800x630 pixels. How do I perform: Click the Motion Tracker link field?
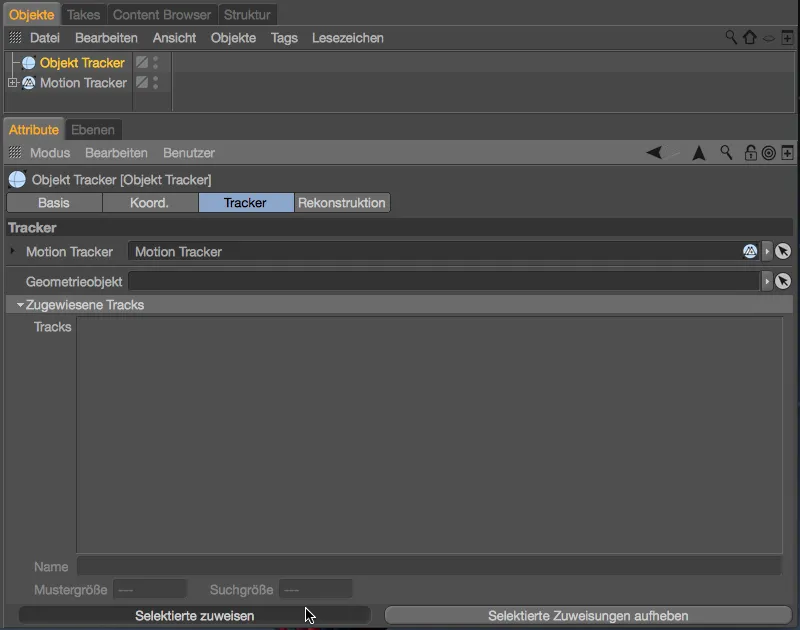[444, 251]
